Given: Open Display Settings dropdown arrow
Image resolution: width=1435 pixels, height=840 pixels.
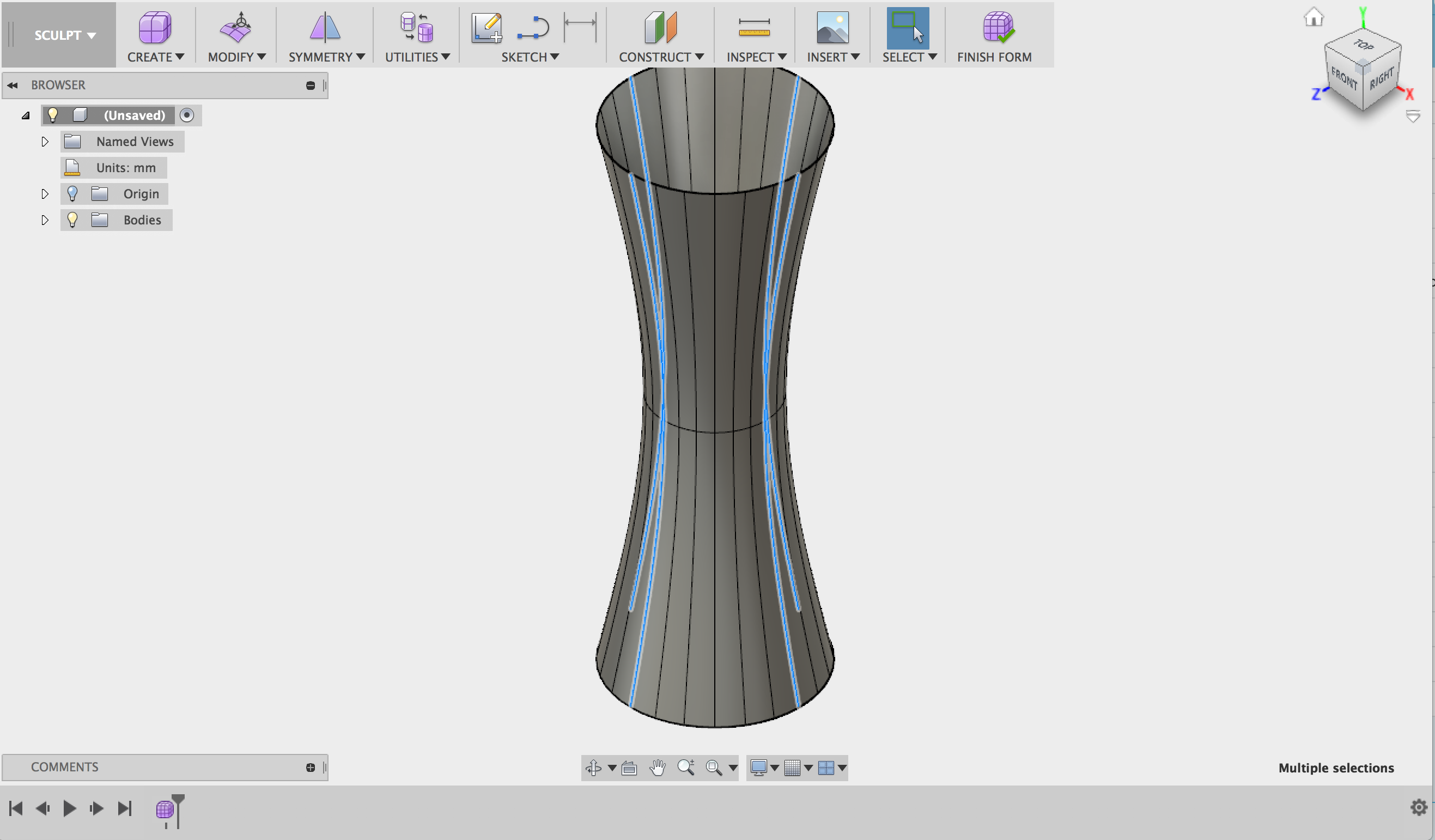Looking at the screenshot, I should 775,768.
